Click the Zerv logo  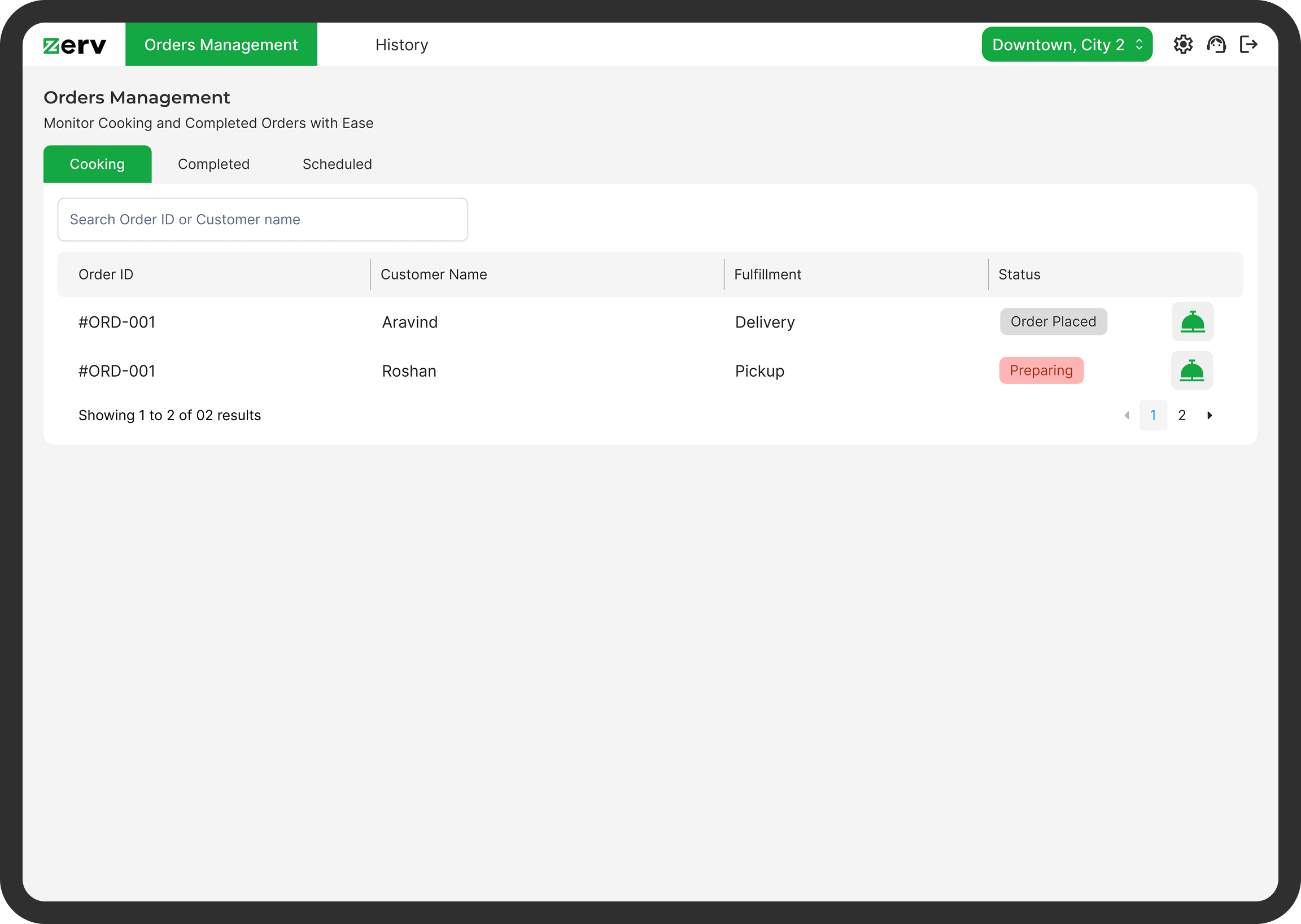coord(73,45)
